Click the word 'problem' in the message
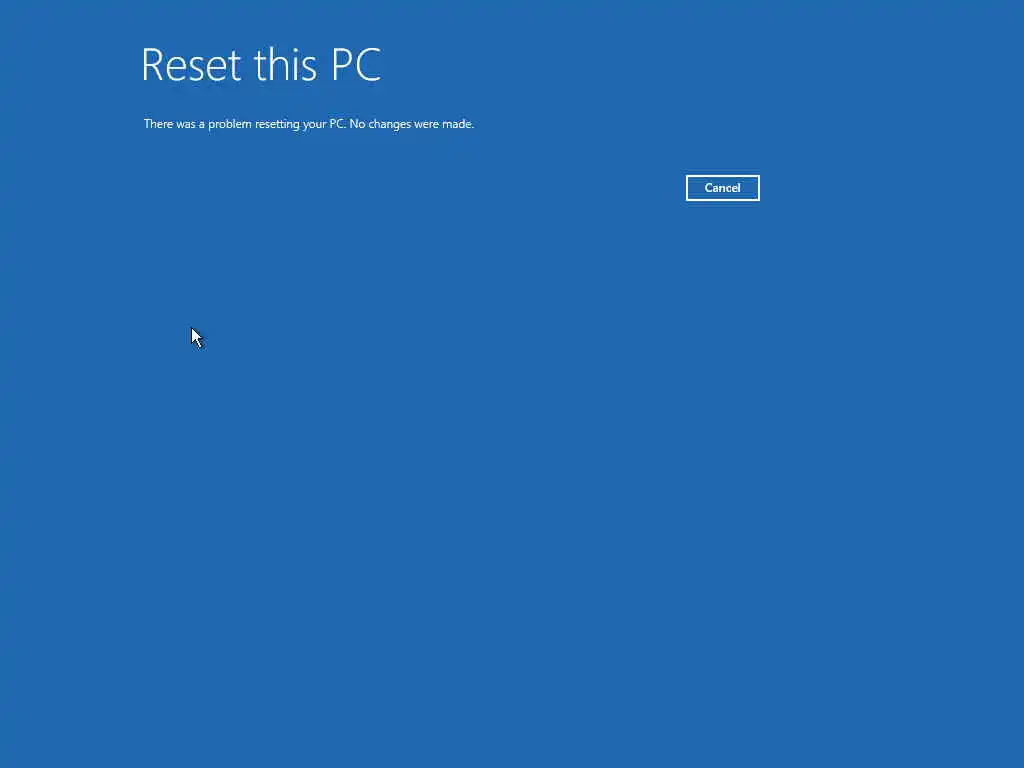 (x=230, y=124)
